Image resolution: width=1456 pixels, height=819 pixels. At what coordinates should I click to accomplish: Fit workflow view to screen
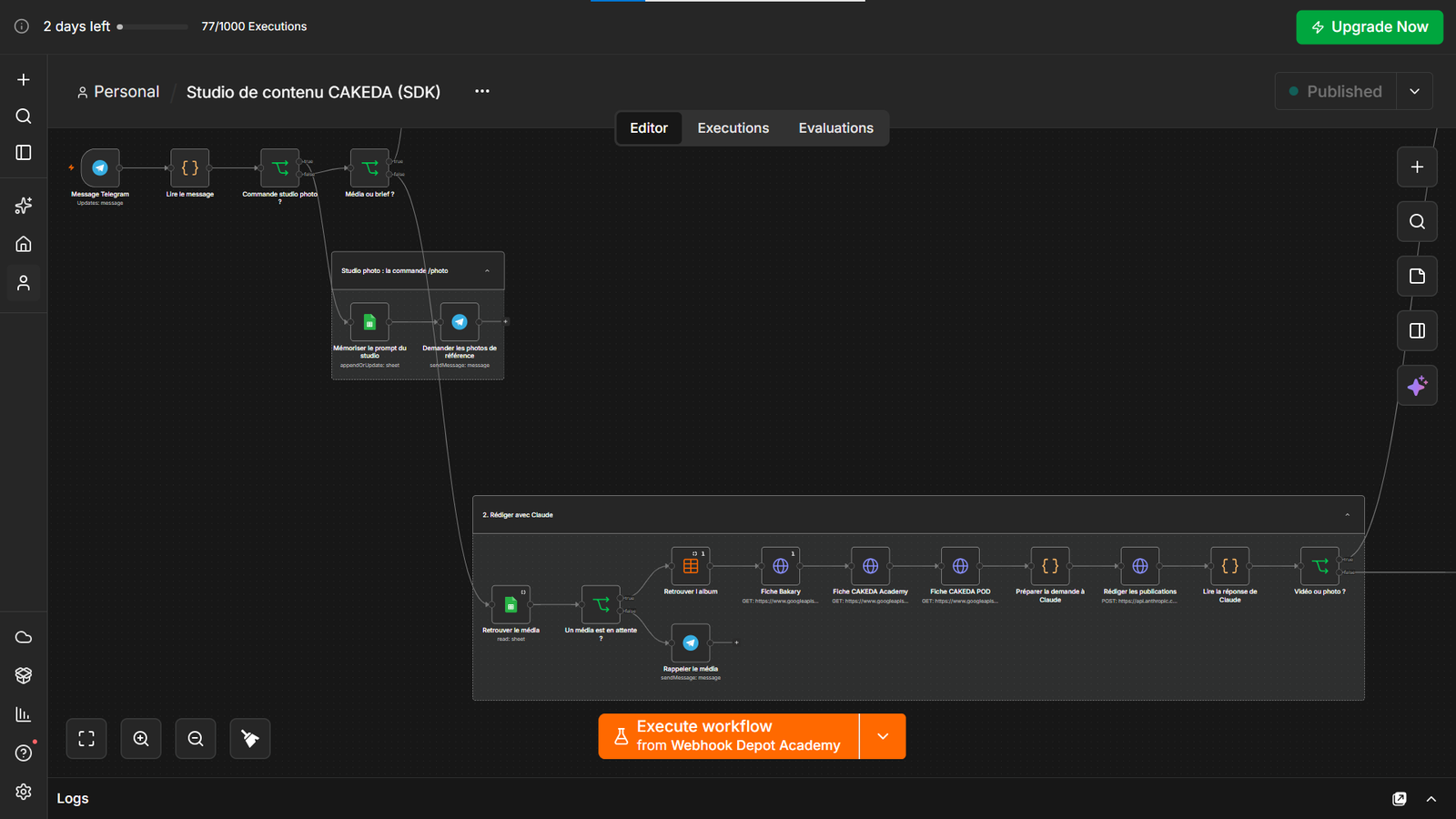click(86, 739)
